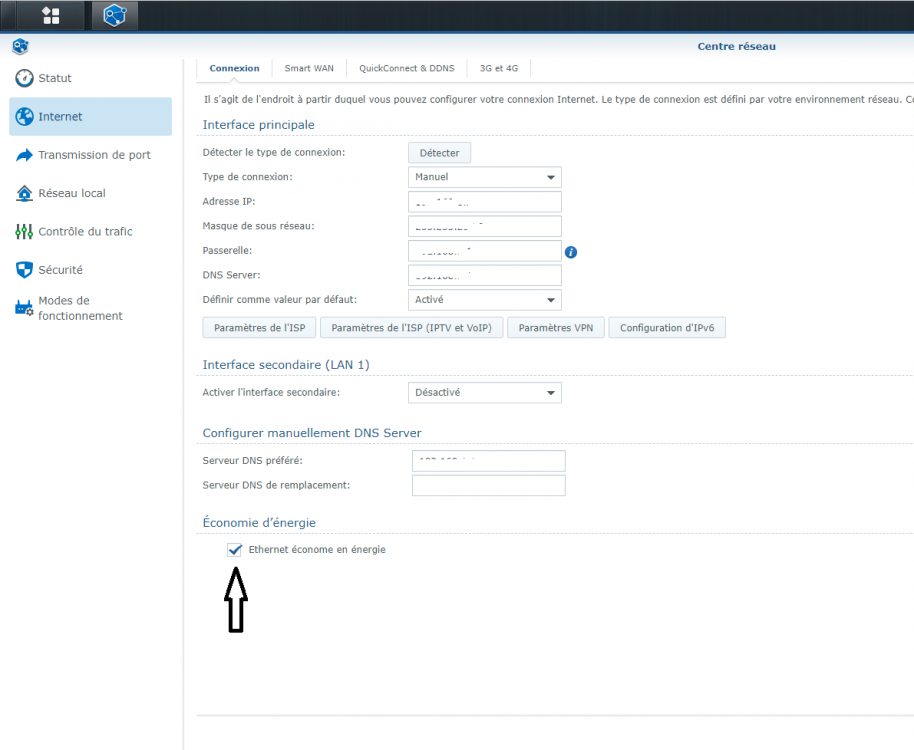
Task: Click the Serveur DNS de remplacement field
Action: [x=488, y=485]
